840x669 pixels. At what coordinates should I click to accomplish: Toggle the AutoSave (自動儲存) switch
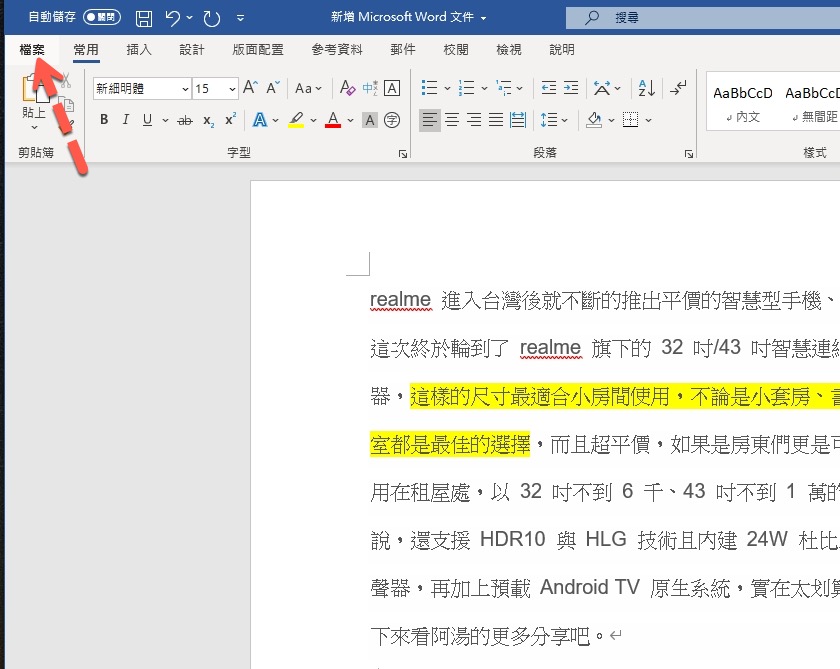pos(102,18)
